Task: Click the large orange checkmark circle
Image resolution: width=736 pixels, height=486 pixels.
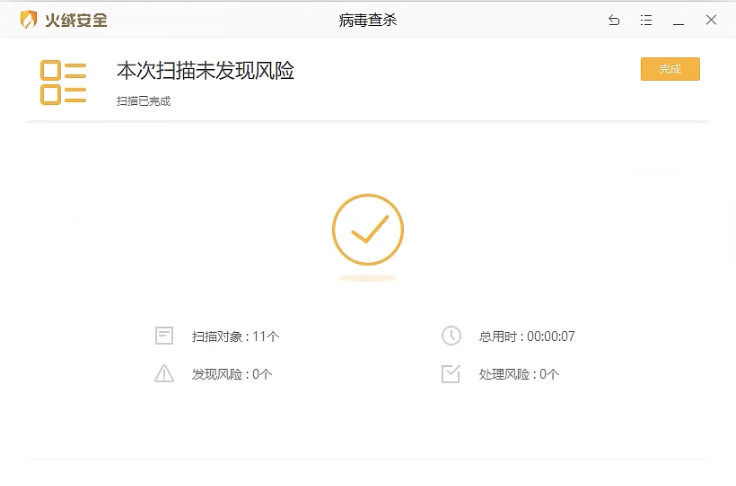Action: coord(368,230)
